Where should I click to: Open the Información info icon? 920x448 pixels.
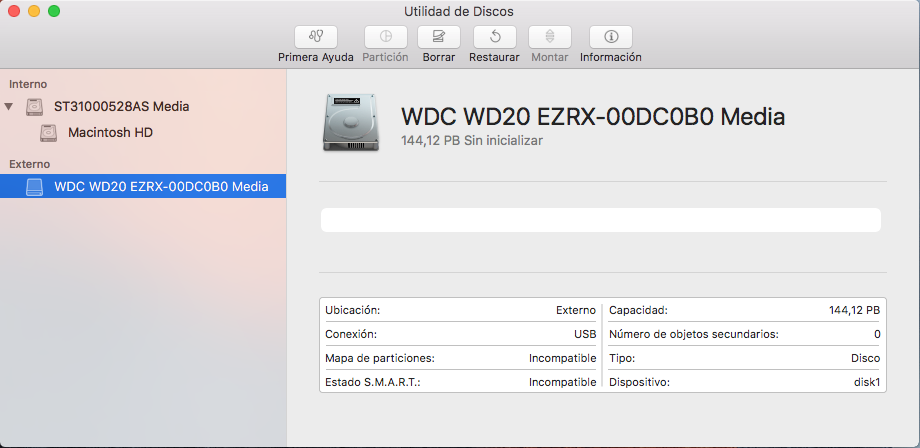click(611, 37)
